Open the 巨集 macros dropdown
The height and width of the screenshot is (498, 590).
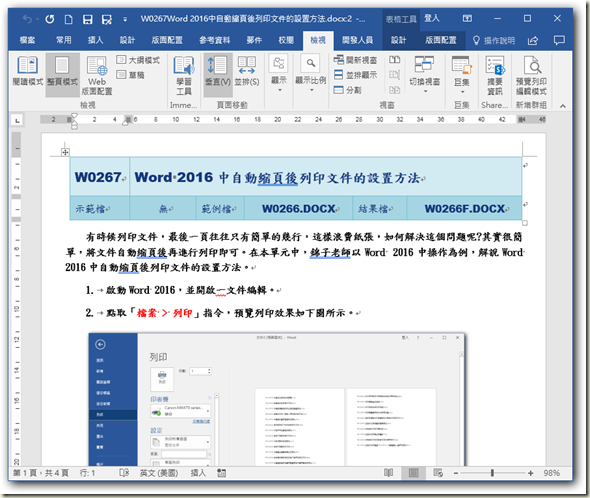[462, 74]
